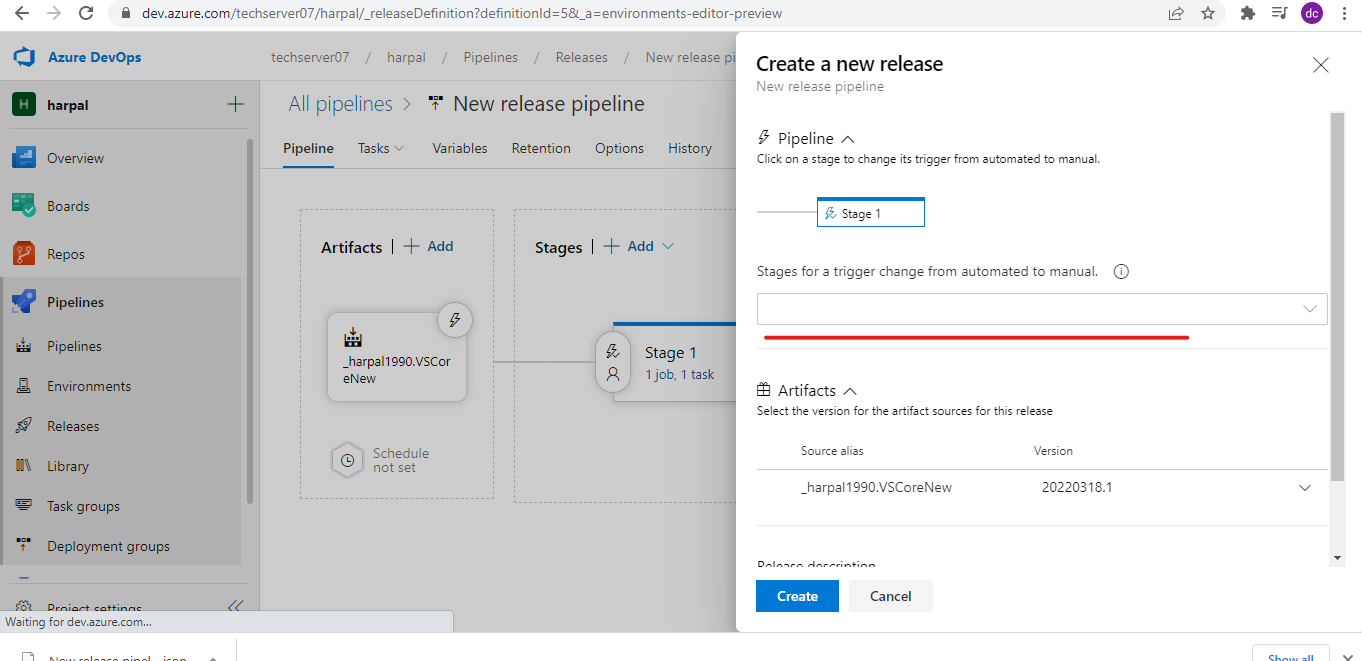Viewport: 1362px width, 661px height.
Task: Bookmark this page with the star icon
Action: pyautogui.click(x=1208, y=13)
